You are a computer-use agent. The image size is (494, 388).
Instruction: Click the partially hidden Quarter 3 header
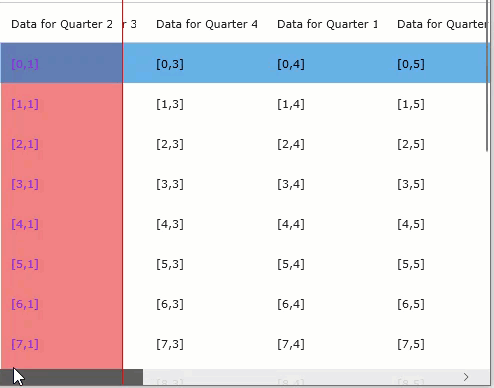tap(130, 24)
